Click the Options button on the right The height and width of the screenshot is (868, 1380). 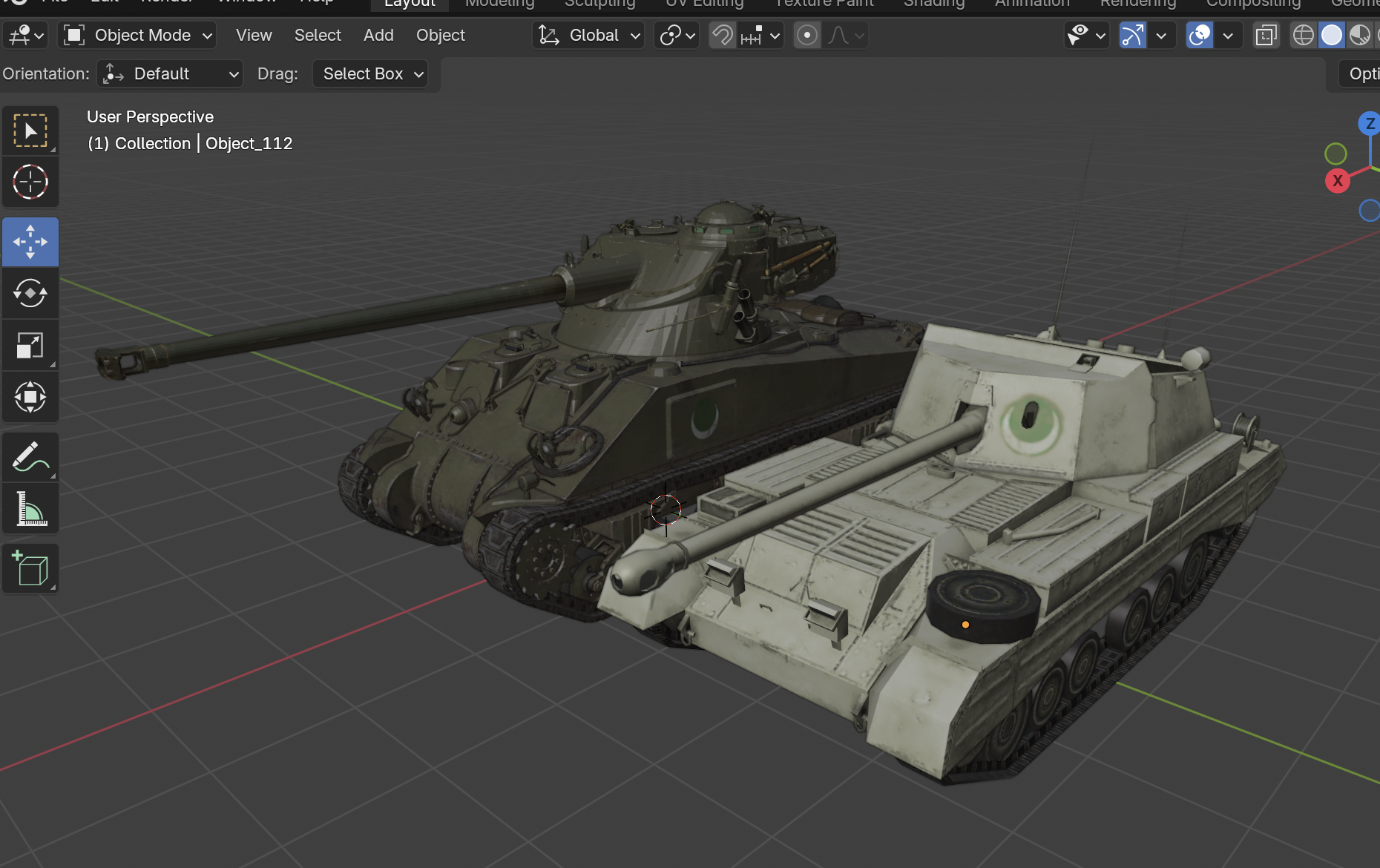coord(1365,73)
